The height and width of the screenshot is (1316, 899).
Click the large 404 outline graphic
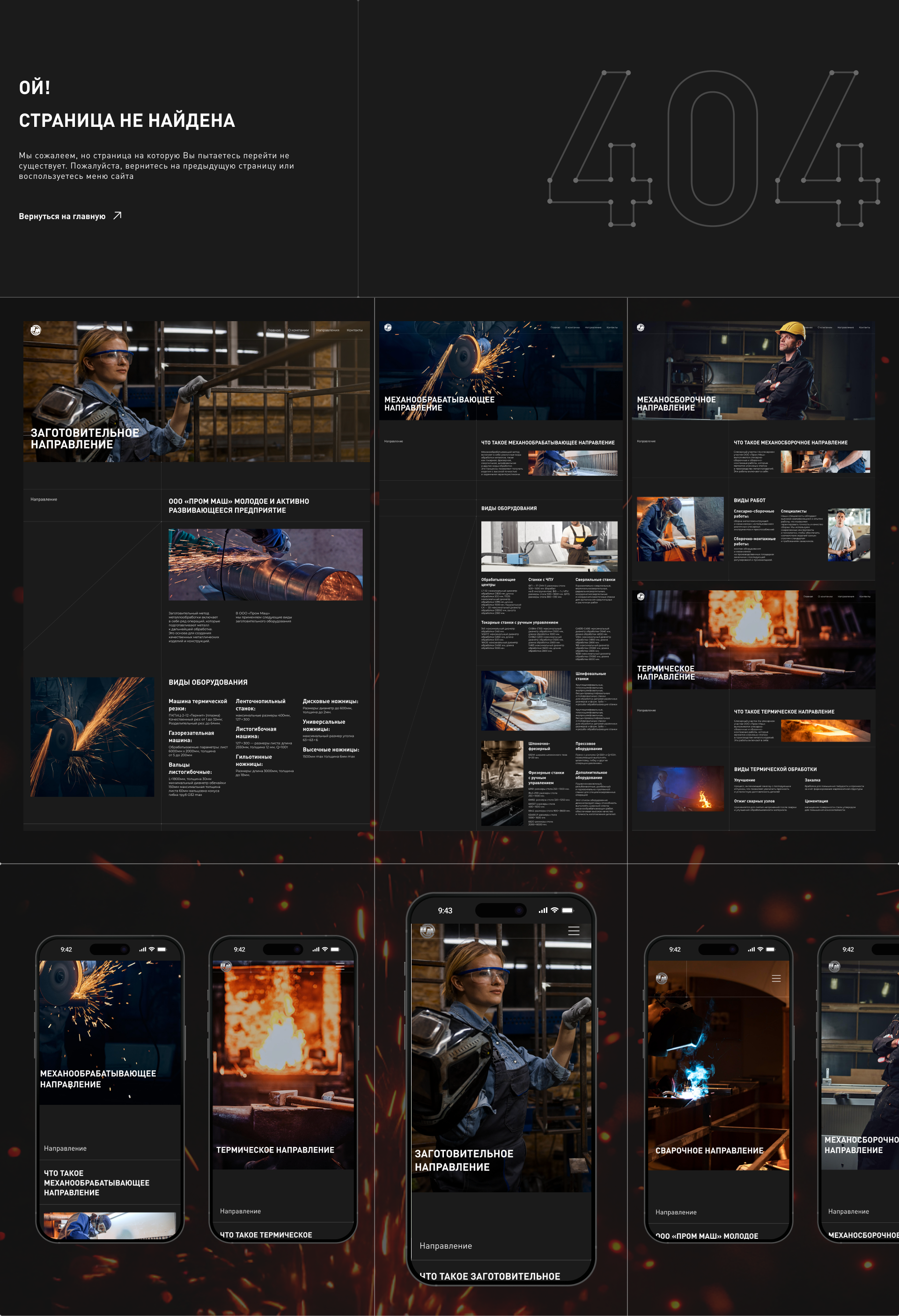[713, 148]
